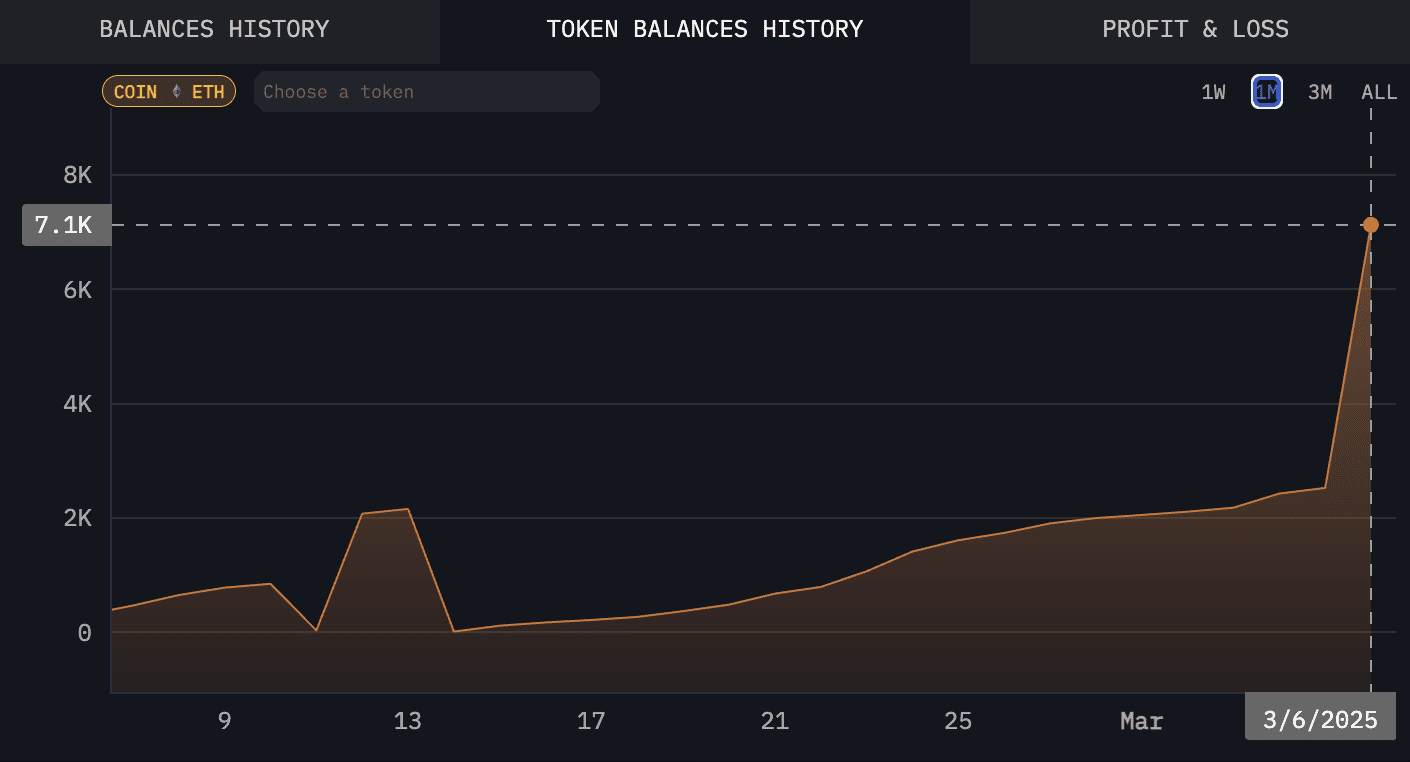Click the 3/6/2025 date label
Image resolution: width=1410 pixels, height=762 pixels.
click(x=1320, y=716)
